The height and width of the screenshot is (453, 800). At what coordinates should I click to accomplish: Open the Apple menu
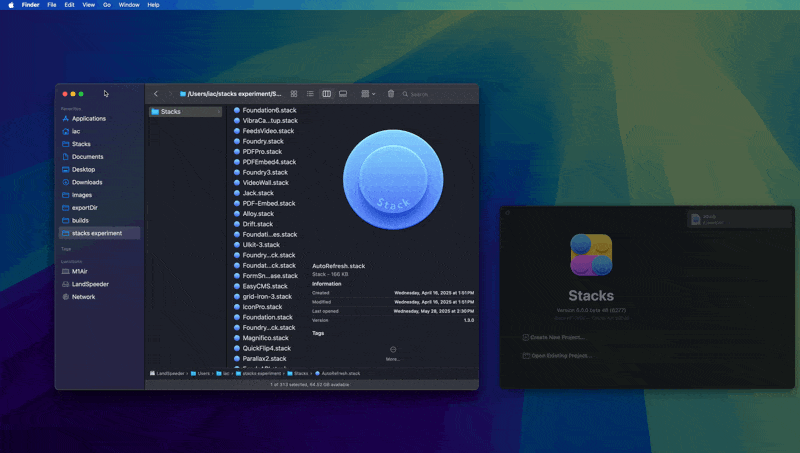point(11,5)
